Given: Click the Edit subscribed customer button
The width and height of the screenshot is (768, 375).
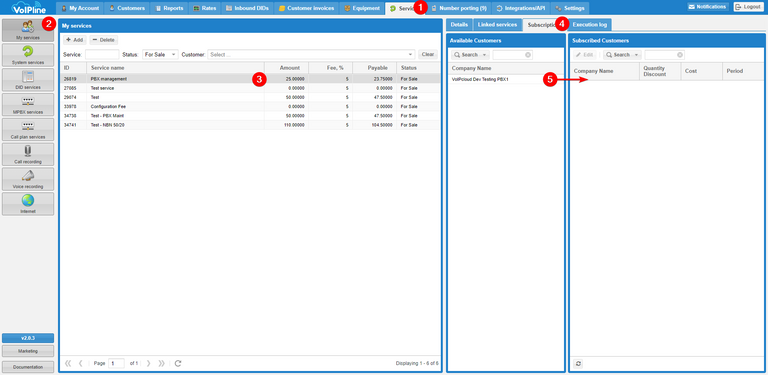Looking at the screenshot, I should [x=585, y=55].
